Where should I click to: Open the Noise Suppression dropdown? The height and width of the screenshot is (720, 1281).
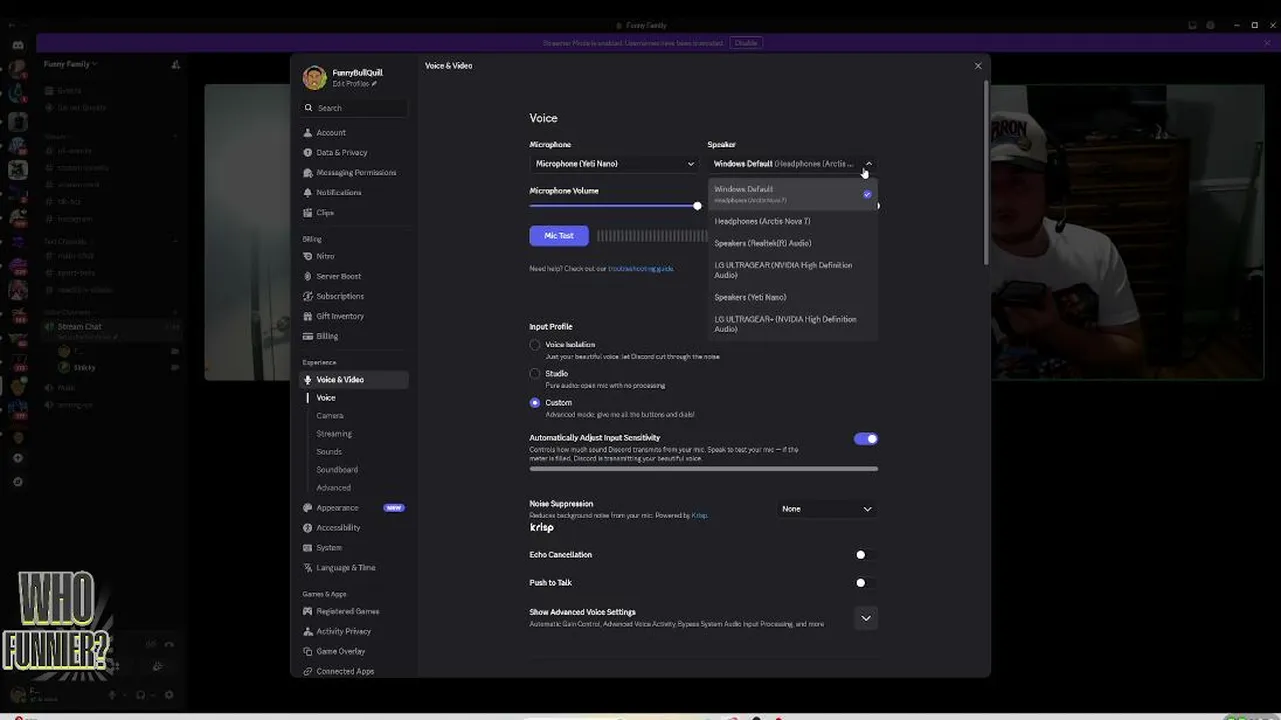[x=827, y=509]
